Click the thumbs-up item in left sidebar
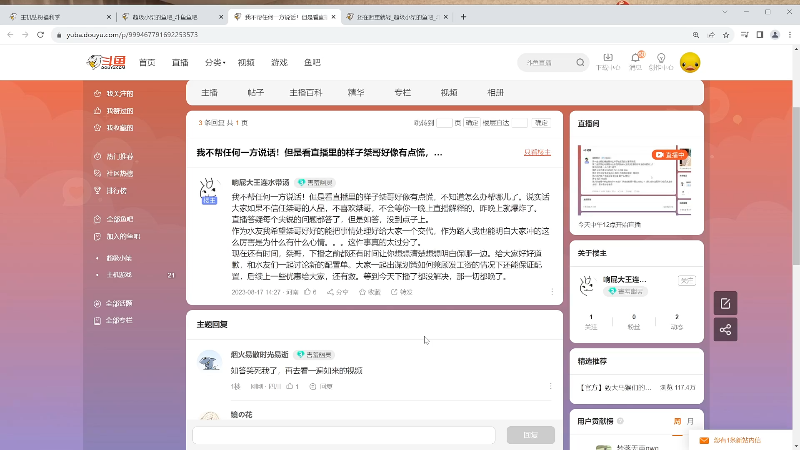 pos(113,111)
